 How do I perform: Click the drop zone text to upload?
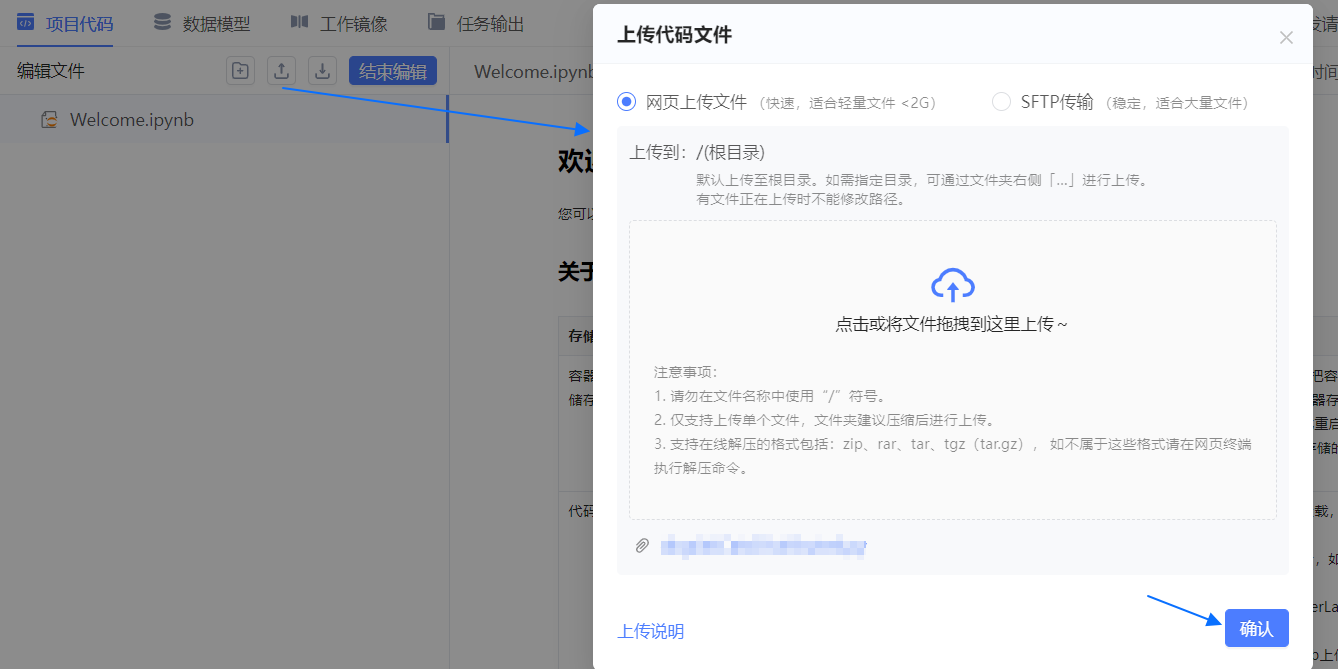coord(951,325)
